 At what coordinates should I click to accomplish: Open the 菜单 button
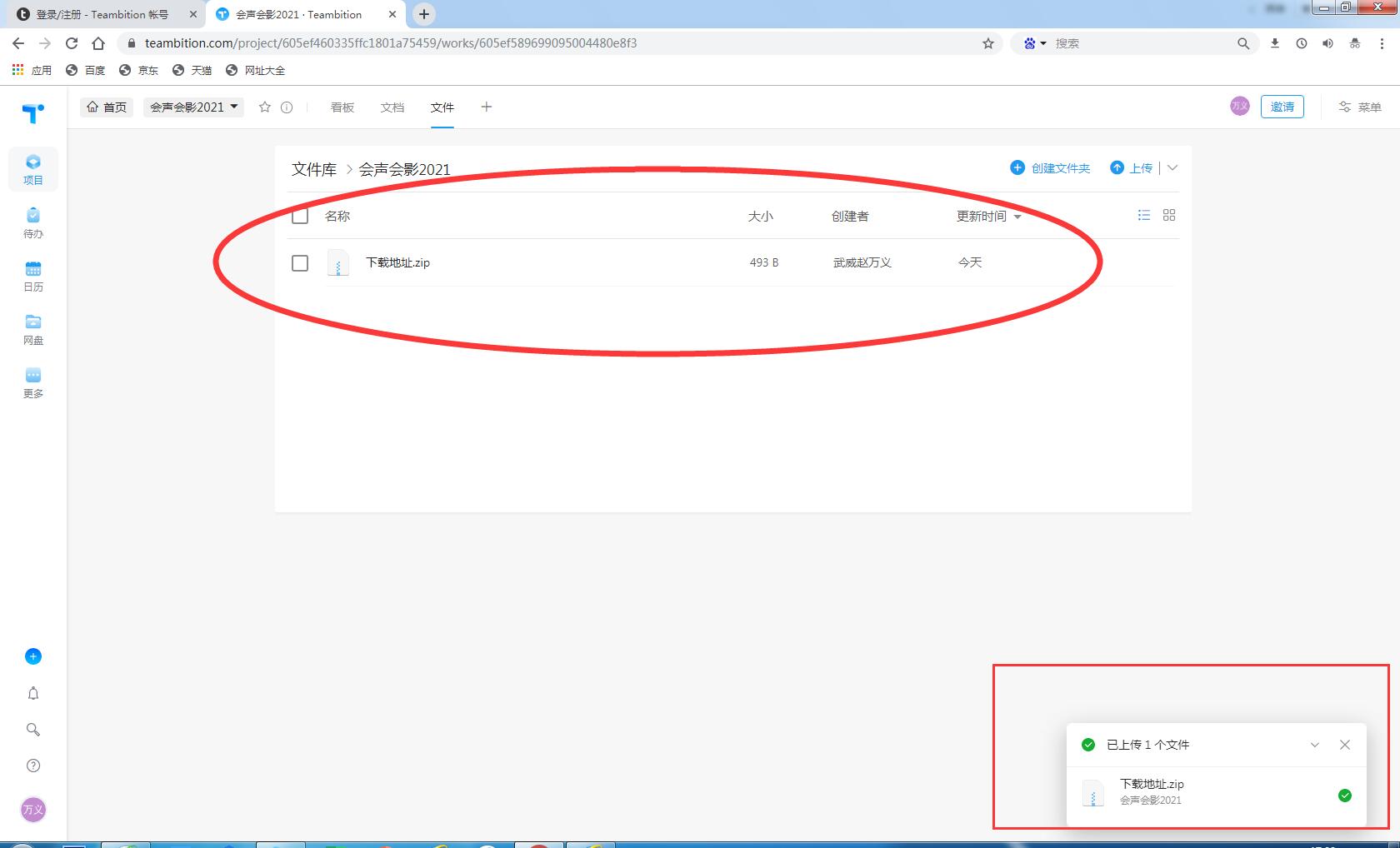coord(1360,107)
